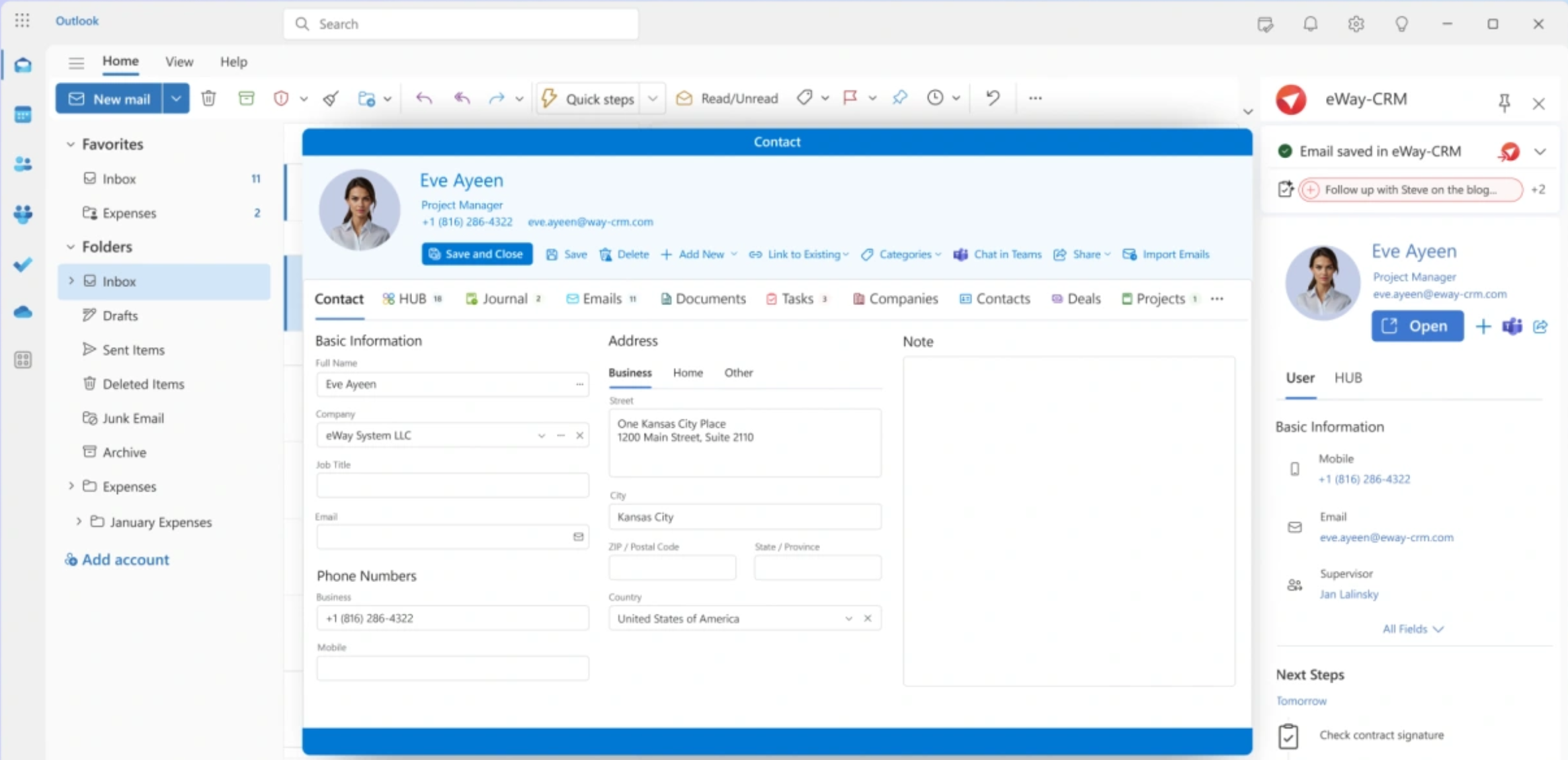Open the Tasks tab in contact
This screenshot has width=1568, height=760.
796,299
